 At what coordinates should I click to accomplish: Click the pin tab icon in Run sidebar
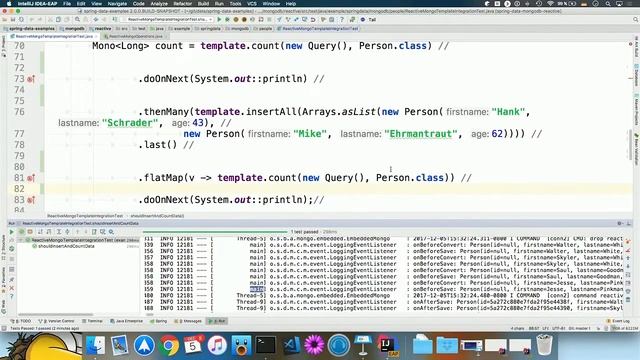11,280
